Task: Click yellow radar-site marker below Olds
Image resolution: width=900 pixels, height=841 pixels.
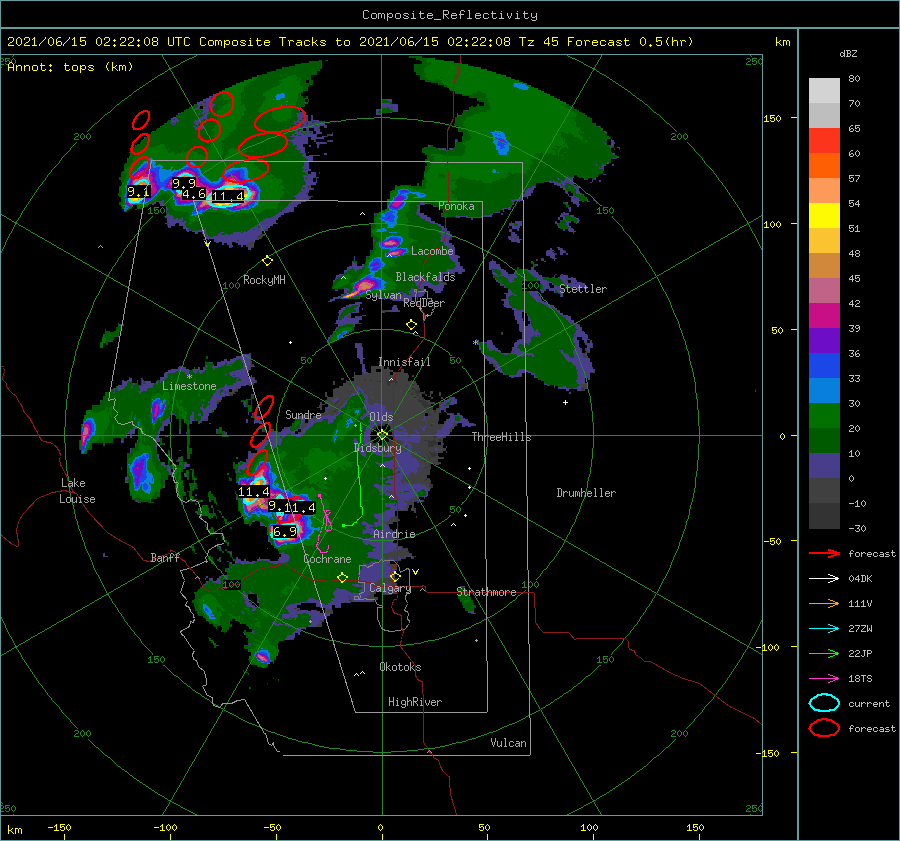Action: [382, 435]
